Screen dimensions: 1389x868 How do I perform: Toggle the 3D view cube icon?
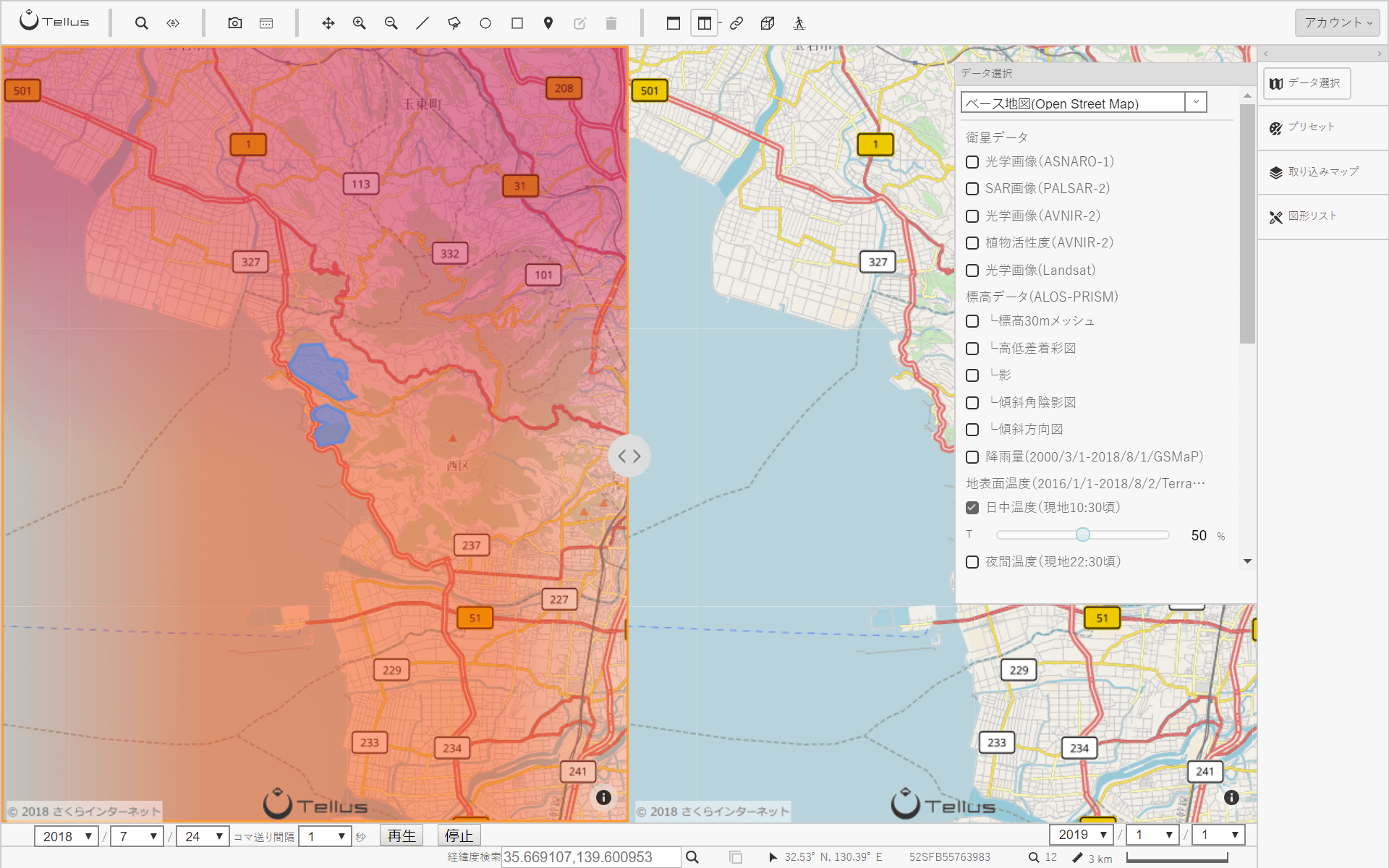tap(768, 23)
